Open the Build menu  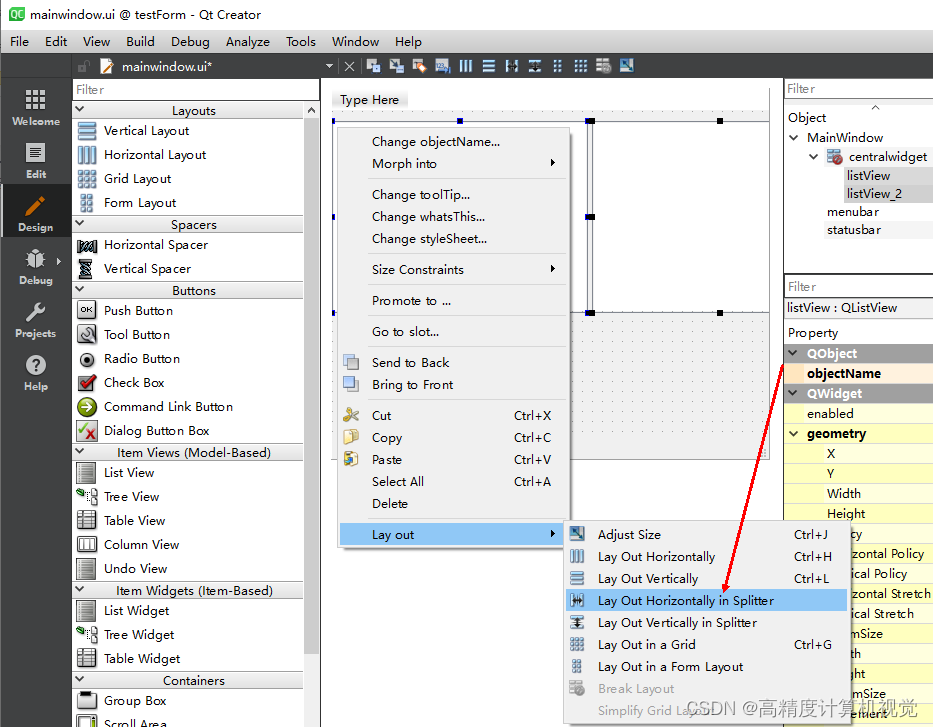point(140,42)
